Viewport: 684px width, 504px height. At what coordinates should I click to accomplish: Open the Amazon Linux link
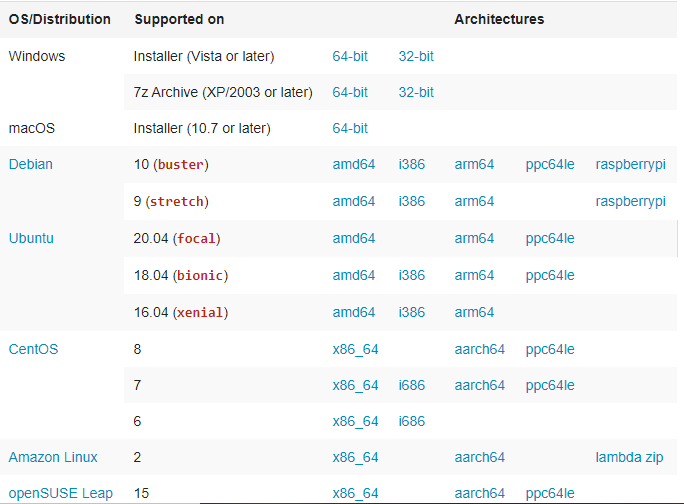point(53,457)
